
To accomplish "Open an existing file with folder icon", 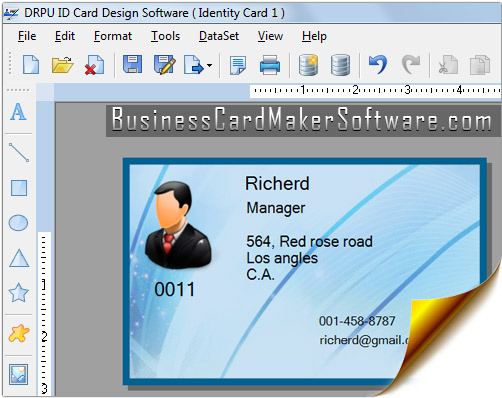I will tap(62, 64).
